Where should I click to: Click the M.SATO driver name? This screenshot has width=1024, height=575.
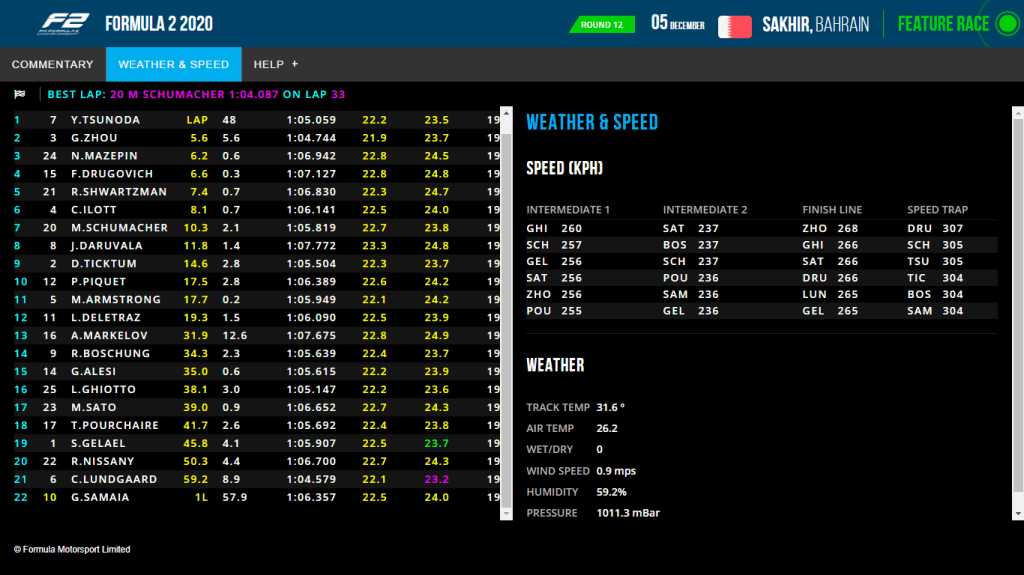94,408
